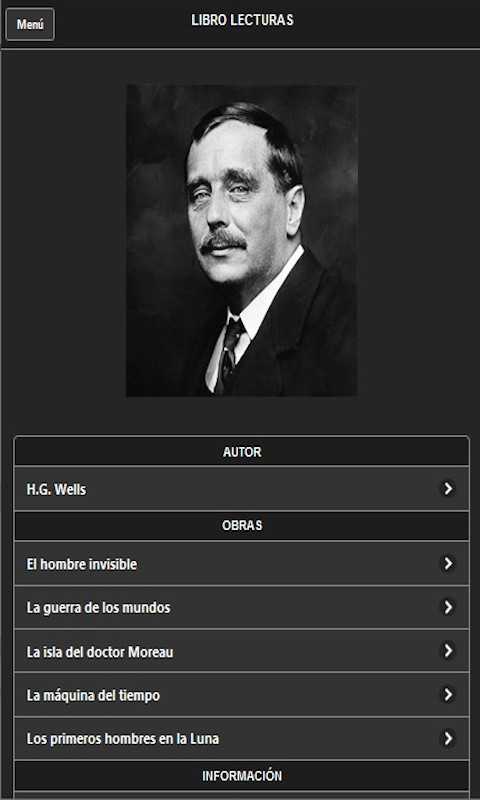This screenshot has width=480, height=800.
Task: Open the H.G. Wells author entry
Action: click(x=56, y=490)
